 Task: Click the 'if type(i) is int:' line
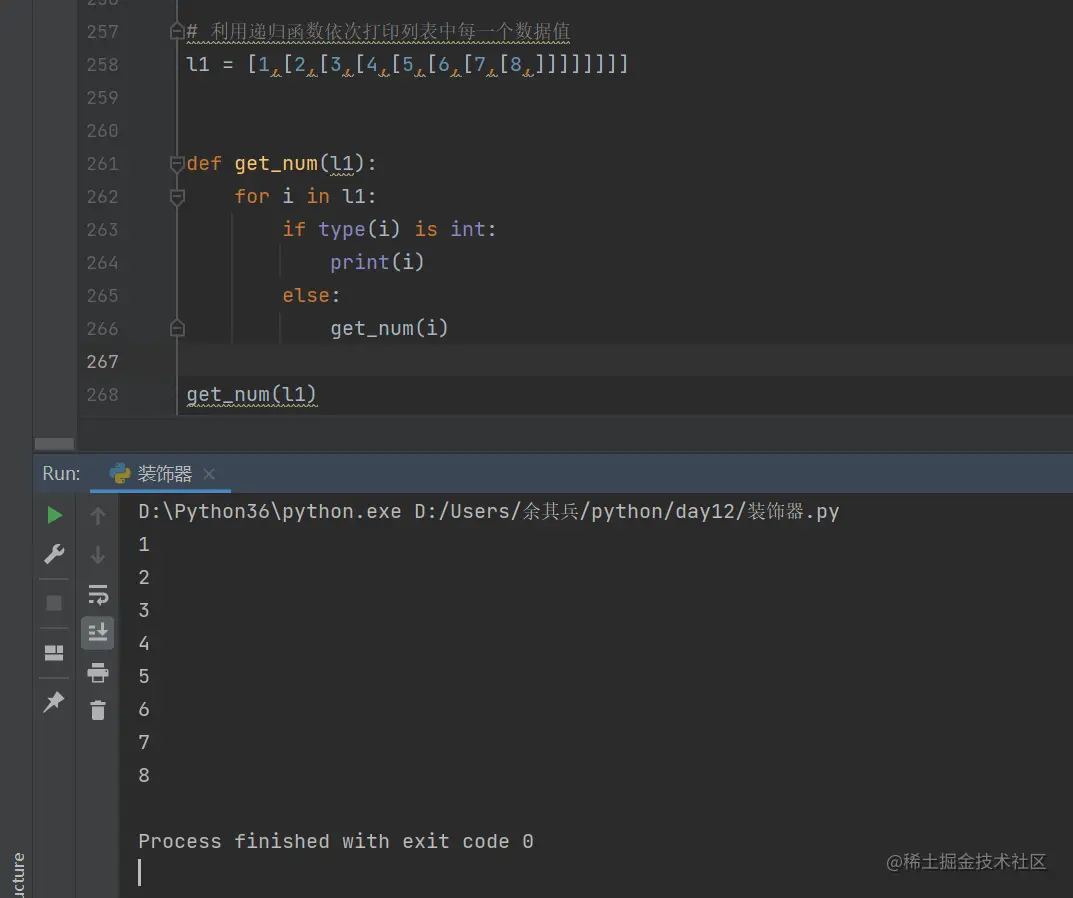tap(389, 229)
